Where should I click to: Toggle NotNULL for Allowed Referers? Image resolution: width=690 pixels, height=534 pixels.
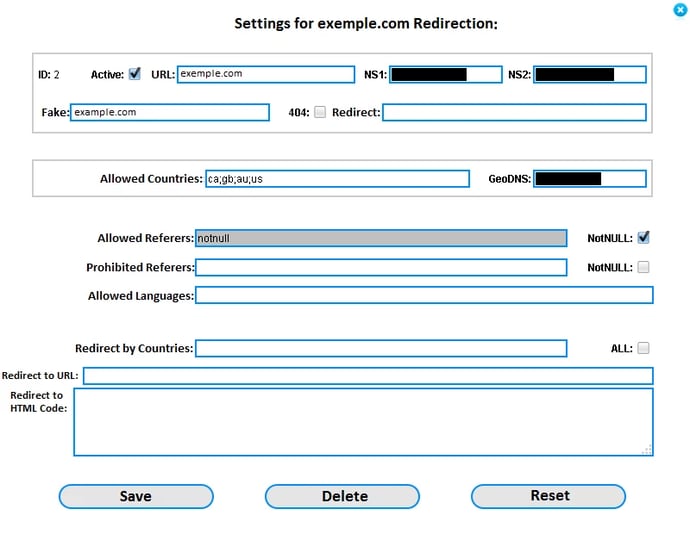tap(644, 238)
